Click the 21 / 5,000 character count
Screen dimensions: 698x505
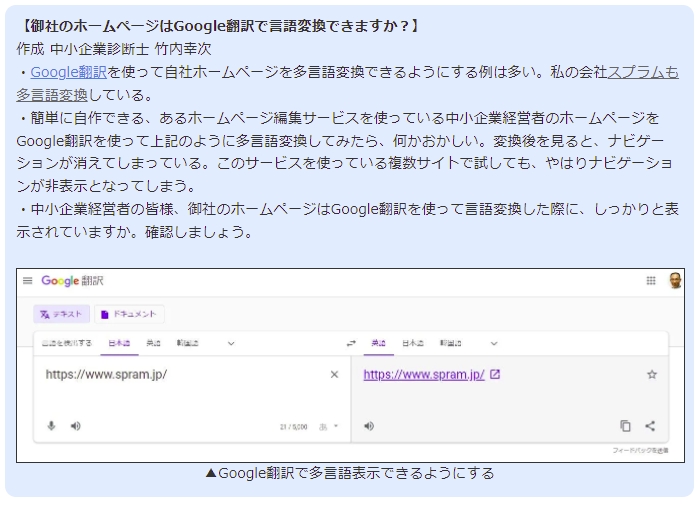(293, 427)
